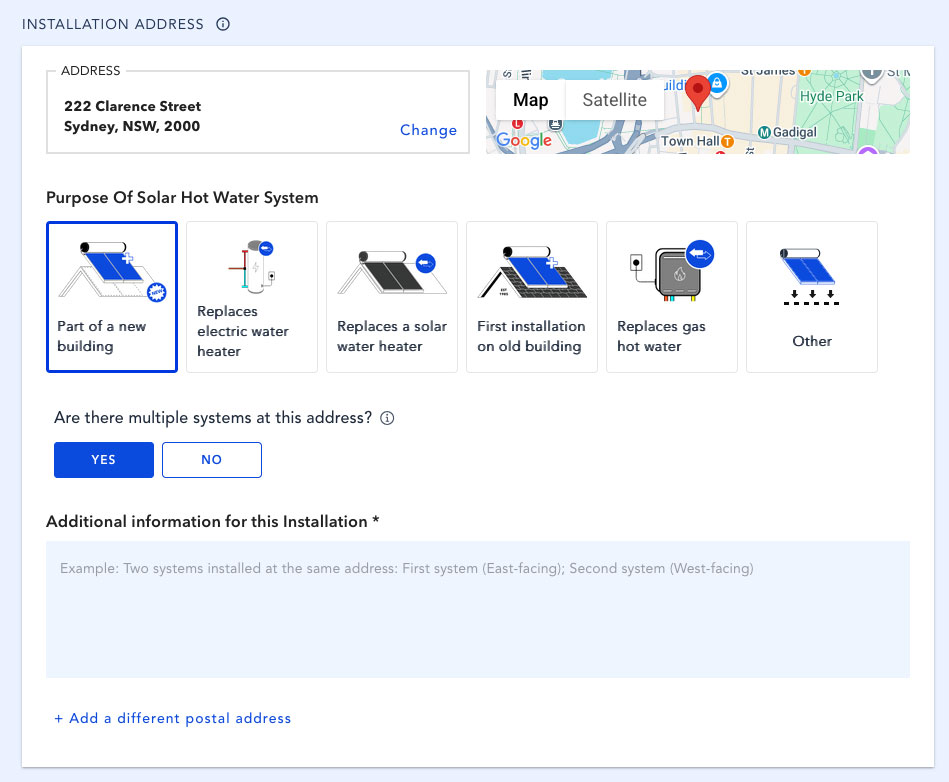
Task: Focus the additional information text area
Action: (x=478, y=609)
